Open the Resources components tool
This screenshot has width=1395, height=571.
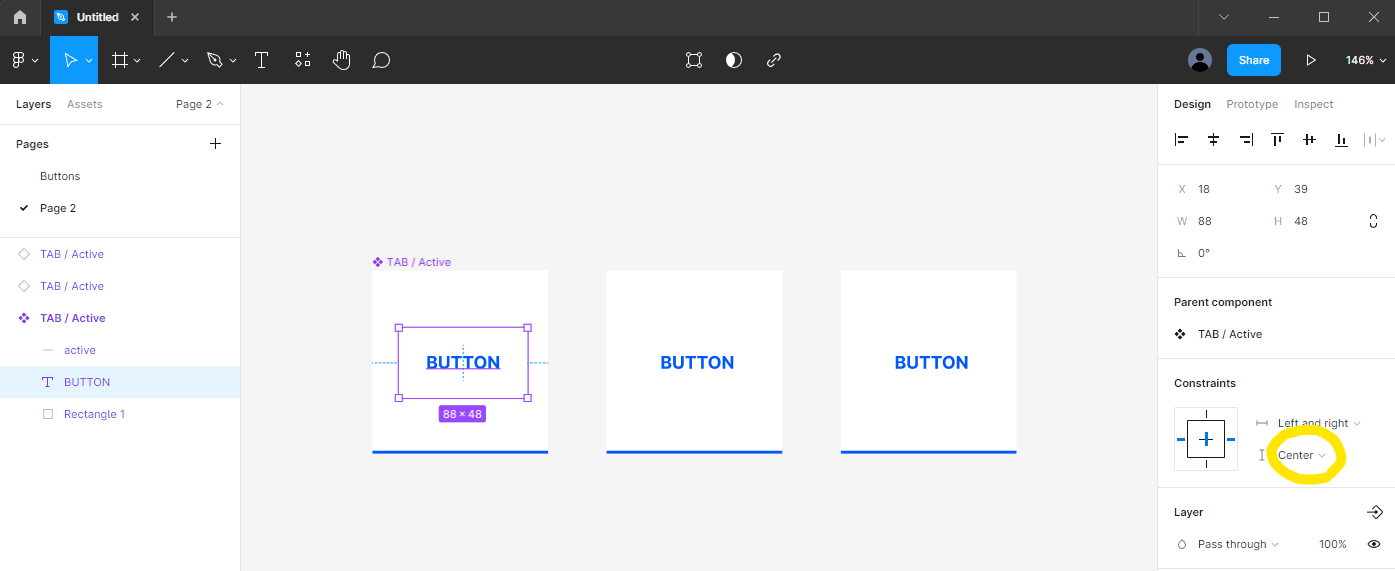click(303, 60)
